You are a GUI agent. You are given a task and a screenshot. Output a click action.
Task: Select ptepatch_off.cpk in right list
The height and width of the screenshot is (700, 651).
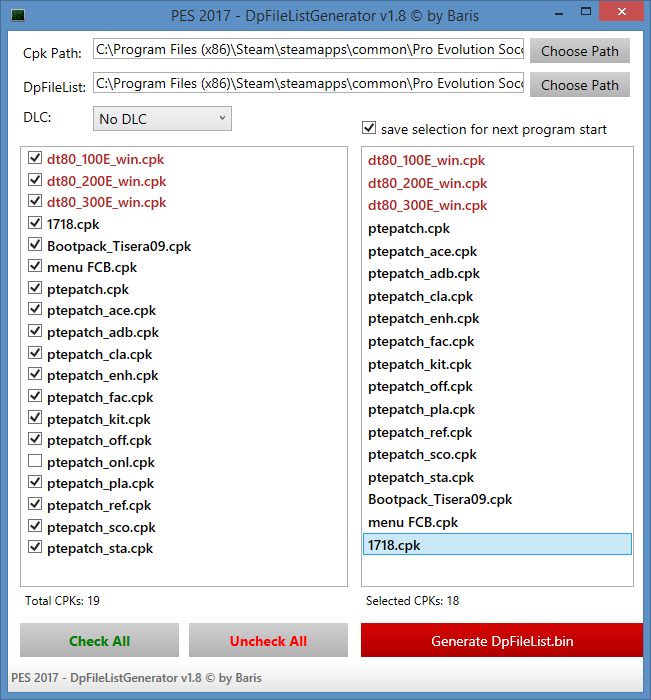(497, 387)
